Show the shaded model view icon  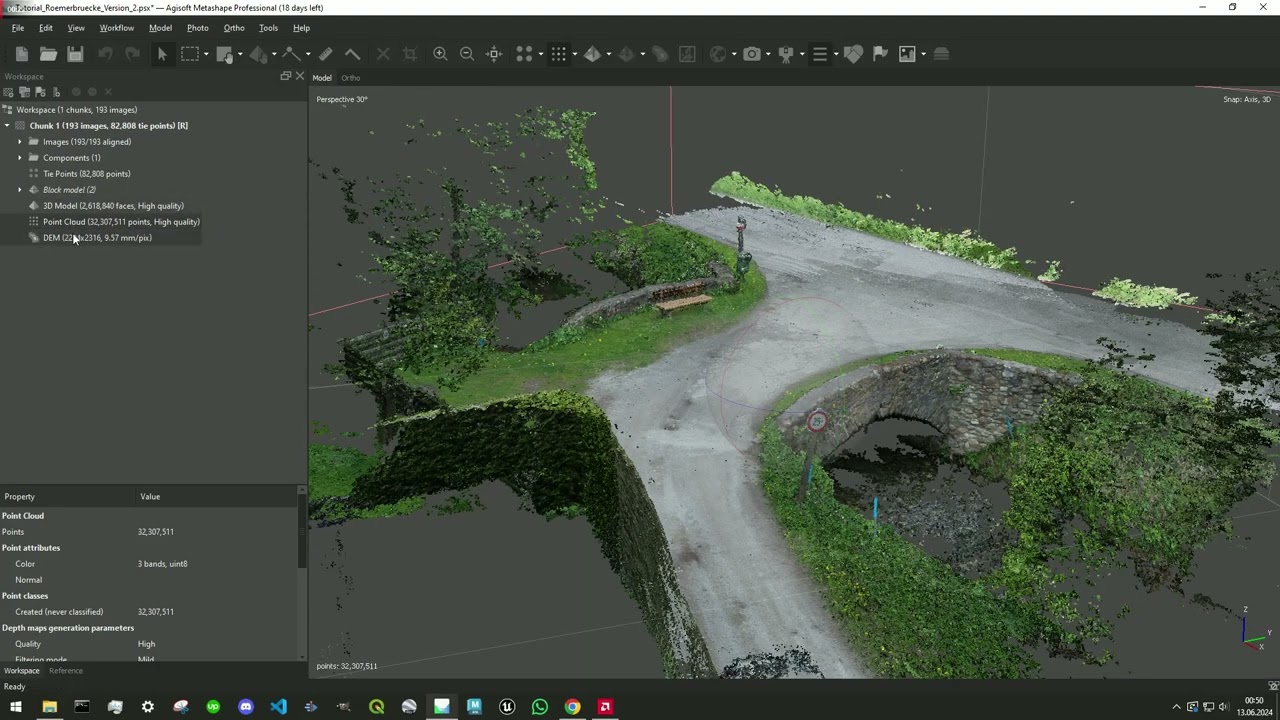tap(592, 54)
